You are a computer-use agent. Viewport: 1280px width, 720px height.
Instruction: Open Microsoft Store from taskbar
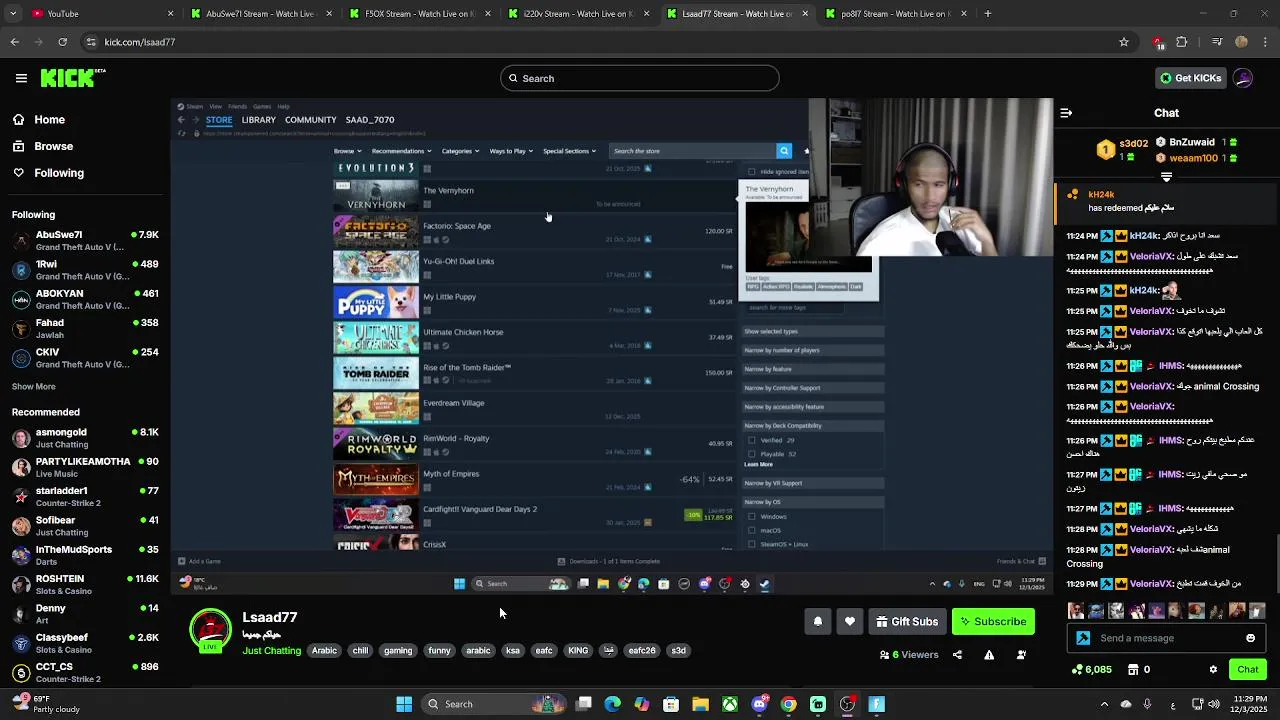pos(671,704)
